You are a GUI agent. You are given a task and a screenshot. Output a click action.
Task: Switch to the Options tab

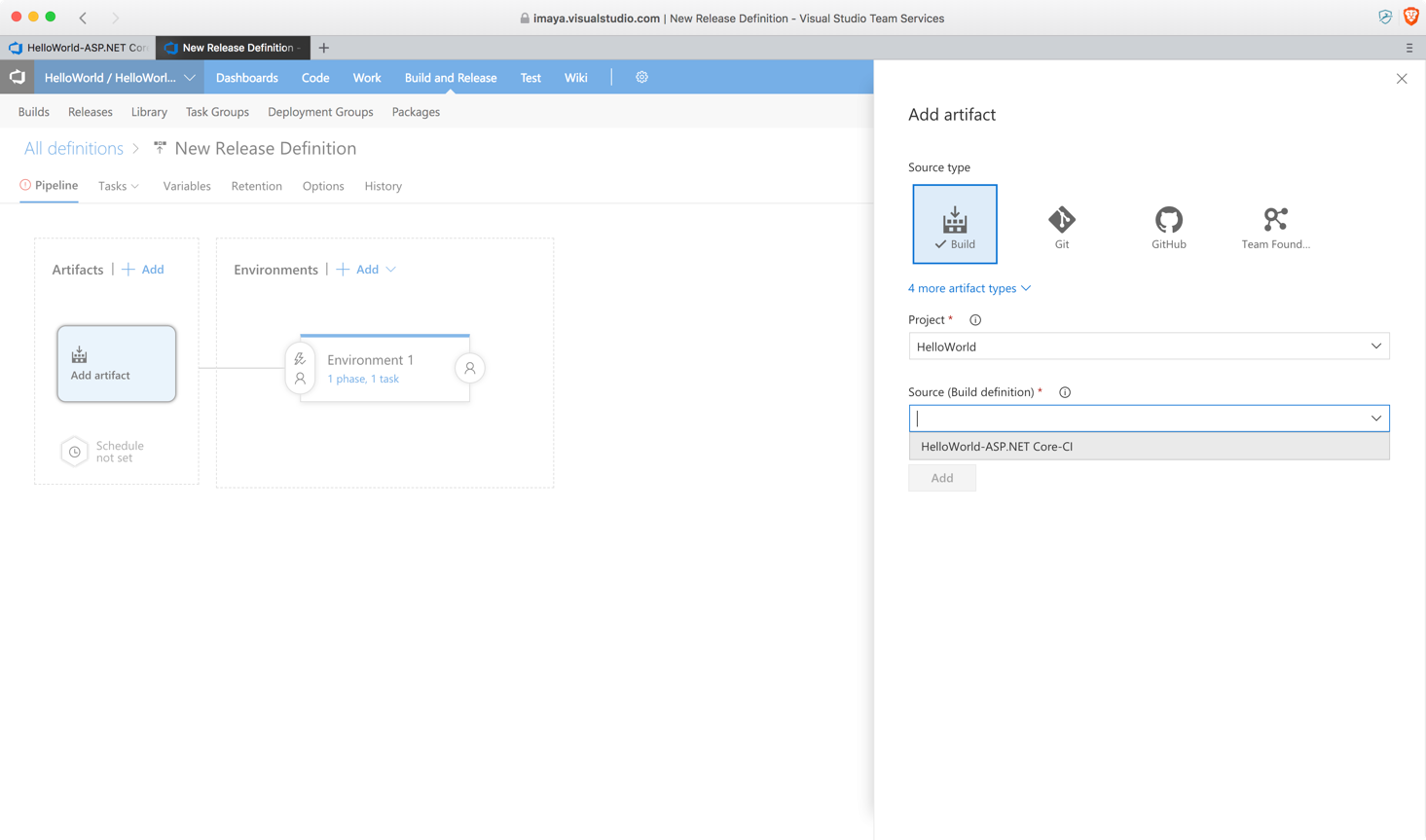323,186
